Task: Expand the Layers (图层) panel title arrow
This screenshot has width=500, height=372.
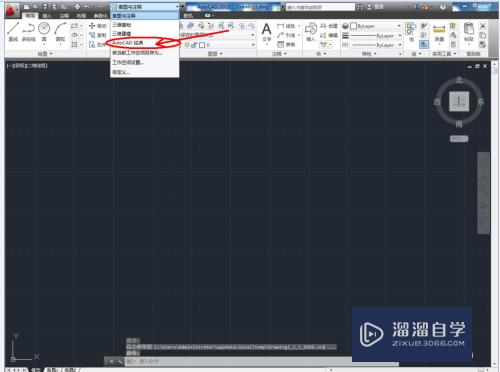Action: tap(221, 54)
